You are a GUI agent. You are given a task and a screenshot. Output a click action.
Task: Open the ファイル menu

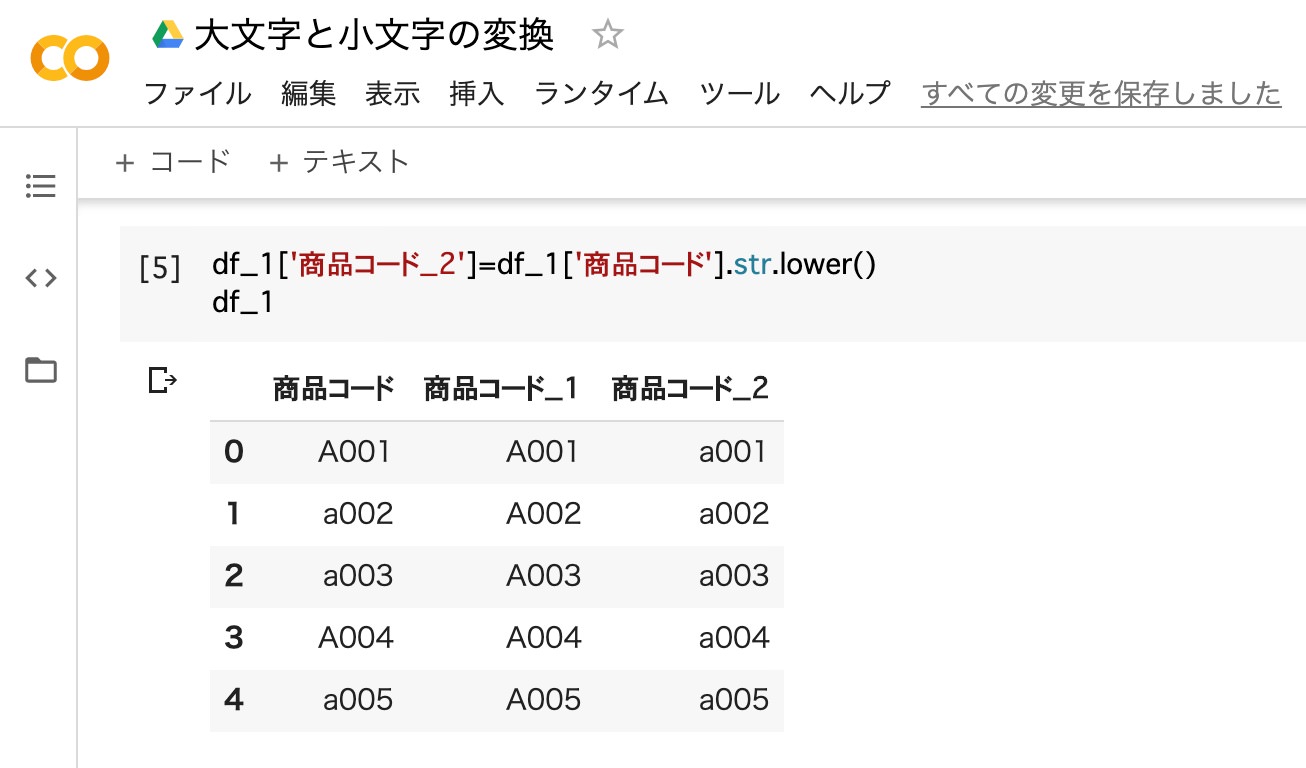198,94
